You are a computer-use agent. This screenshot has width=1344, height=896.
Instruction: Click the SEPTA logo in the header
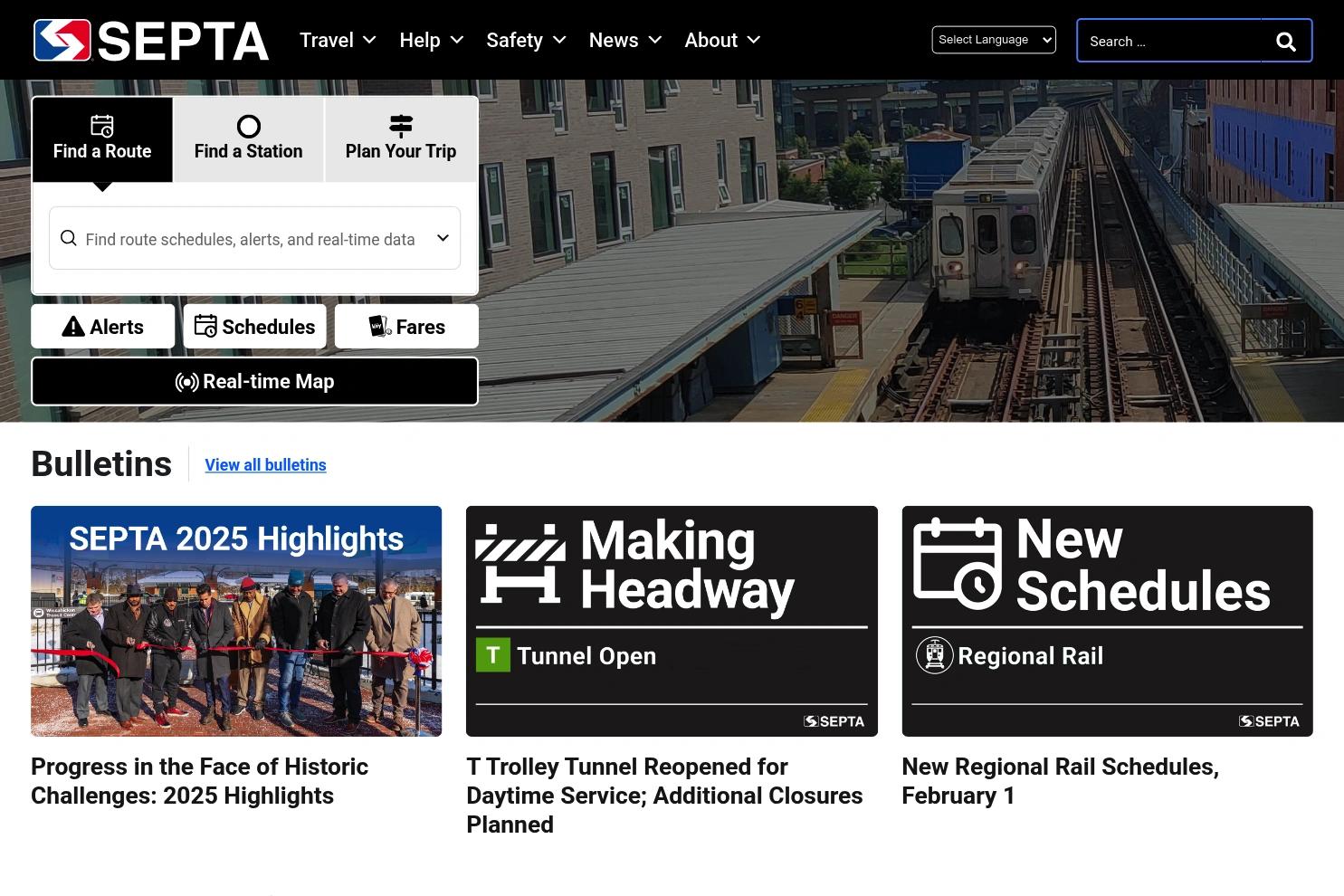pos(151,41)
